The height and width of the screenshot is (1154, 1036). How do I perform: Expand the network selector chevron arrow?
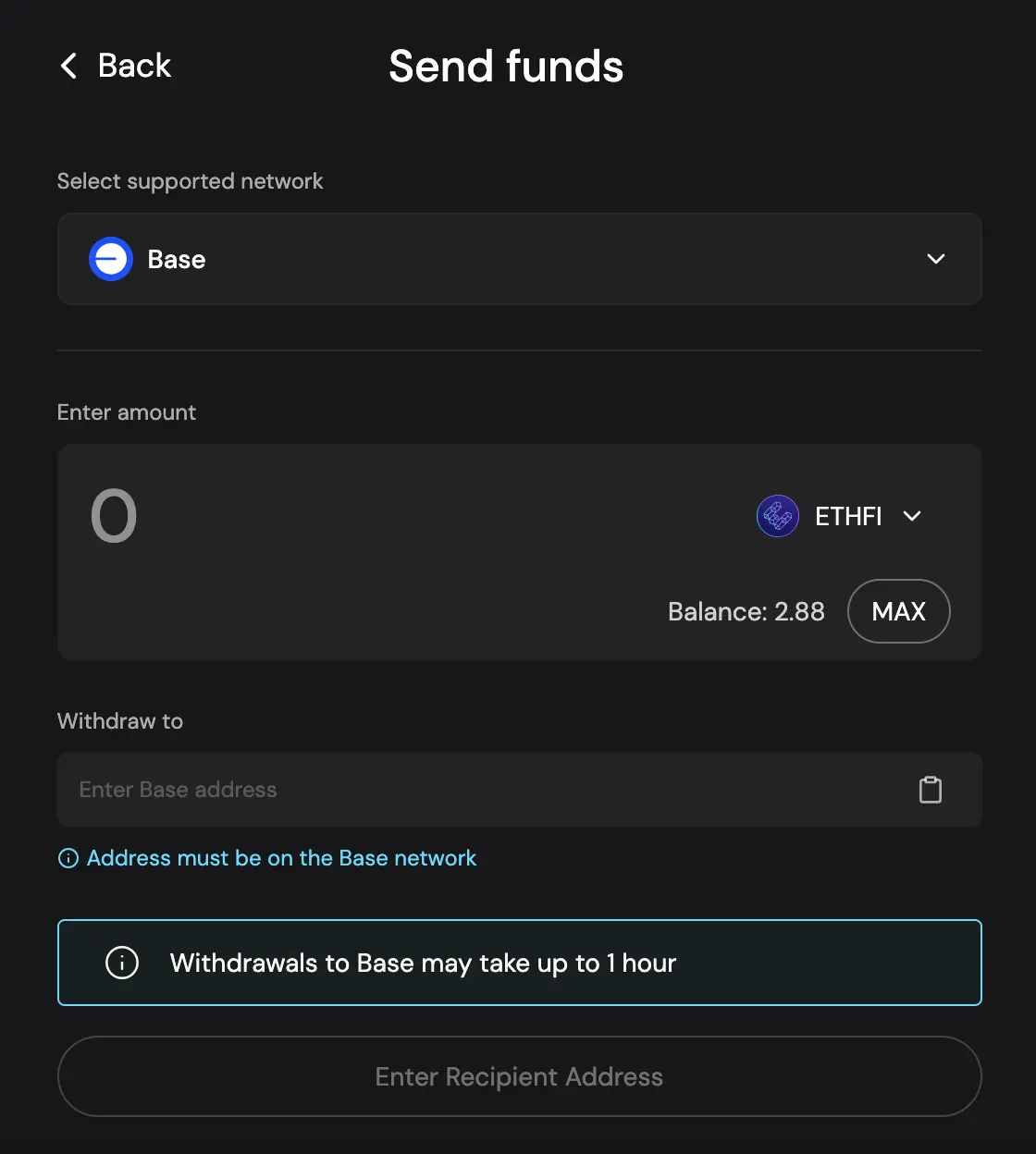click(936, 259)
